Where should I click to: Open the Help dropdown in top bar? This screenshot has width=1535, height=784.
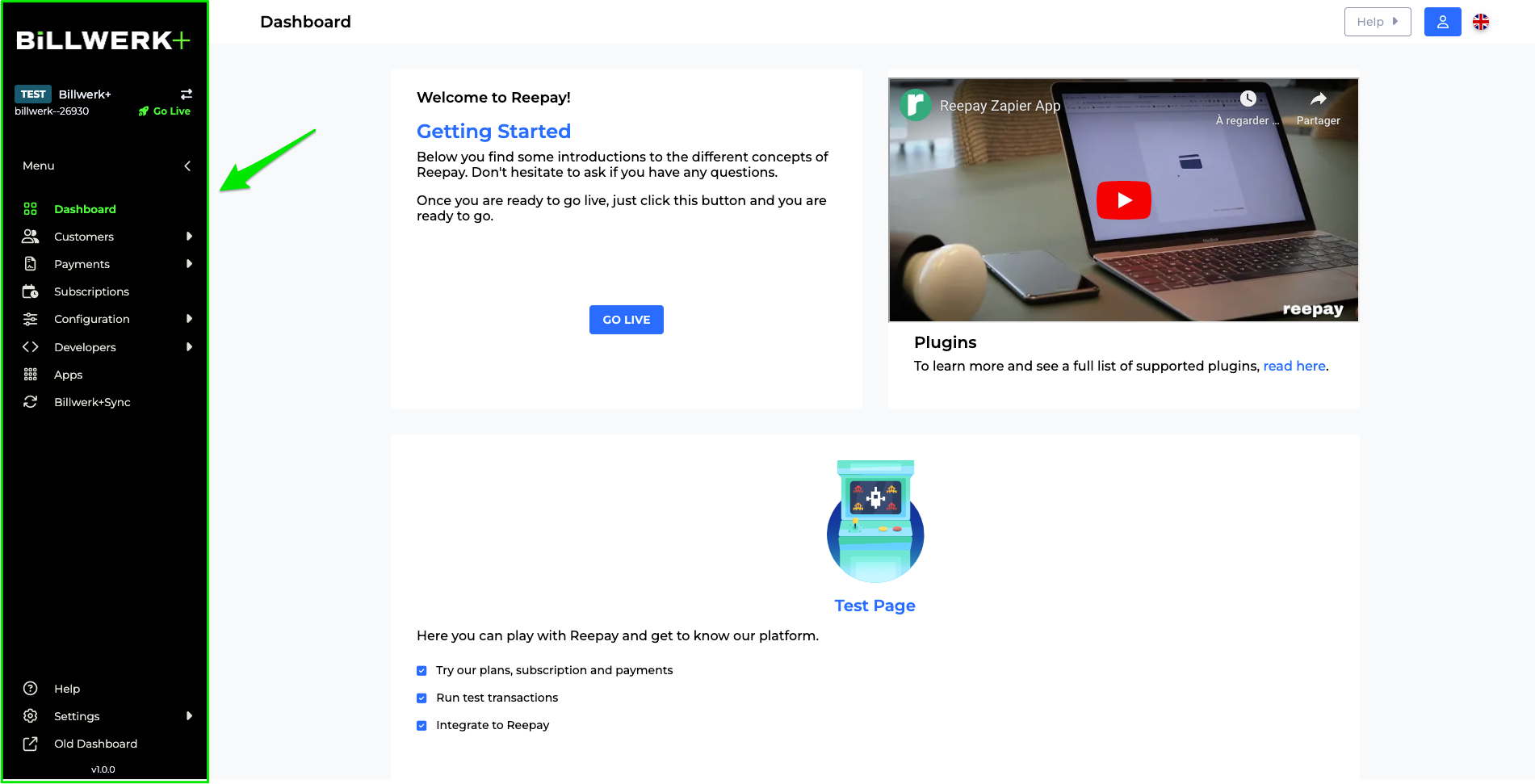click(1378, 22)
